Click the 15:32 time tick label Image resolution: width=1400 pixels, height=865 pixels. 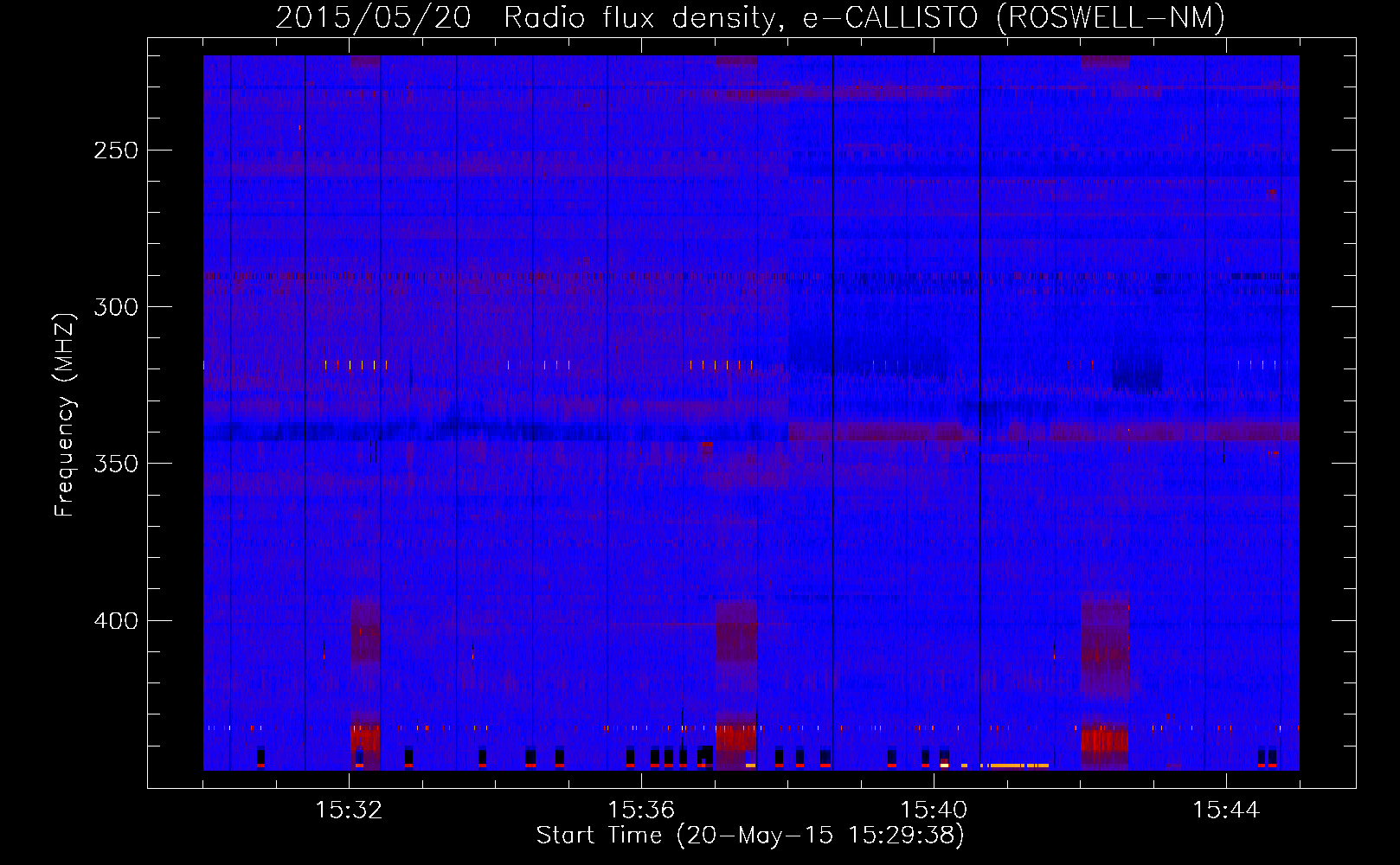pyautogui.click(x=349, y=810)
